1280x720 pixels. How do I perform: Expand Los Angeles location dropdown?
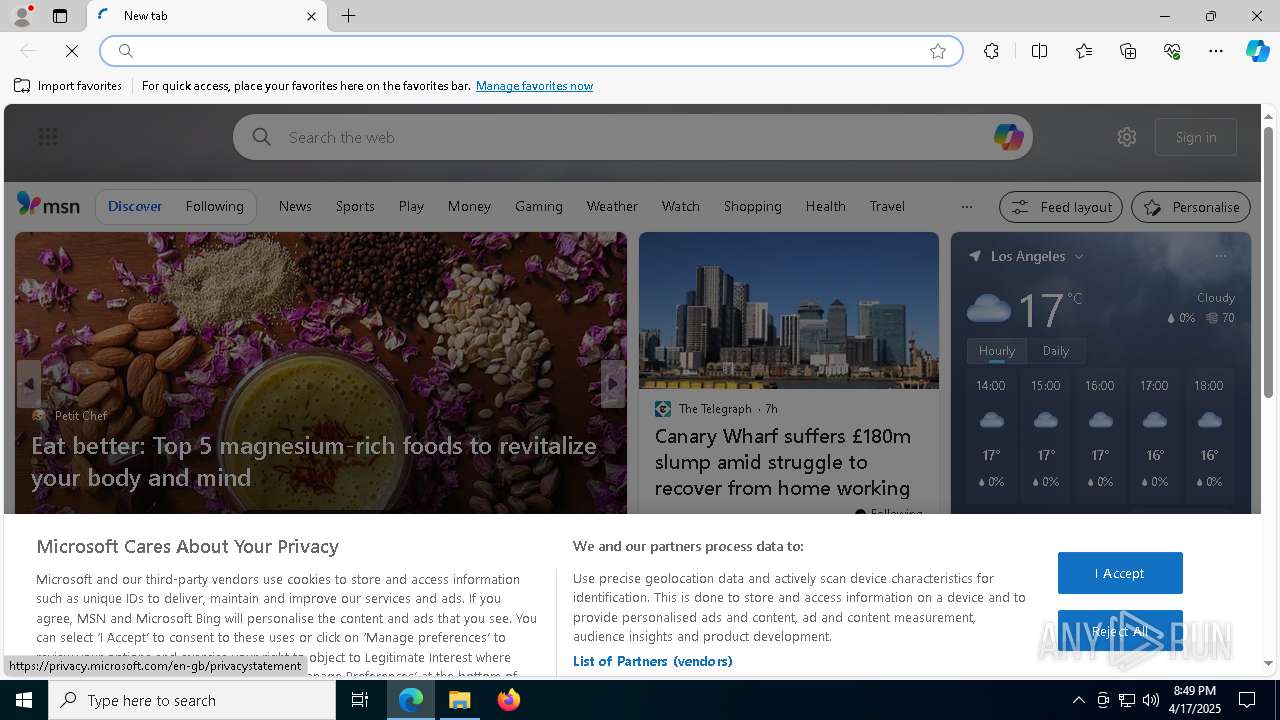click(x=1079, y=257)
